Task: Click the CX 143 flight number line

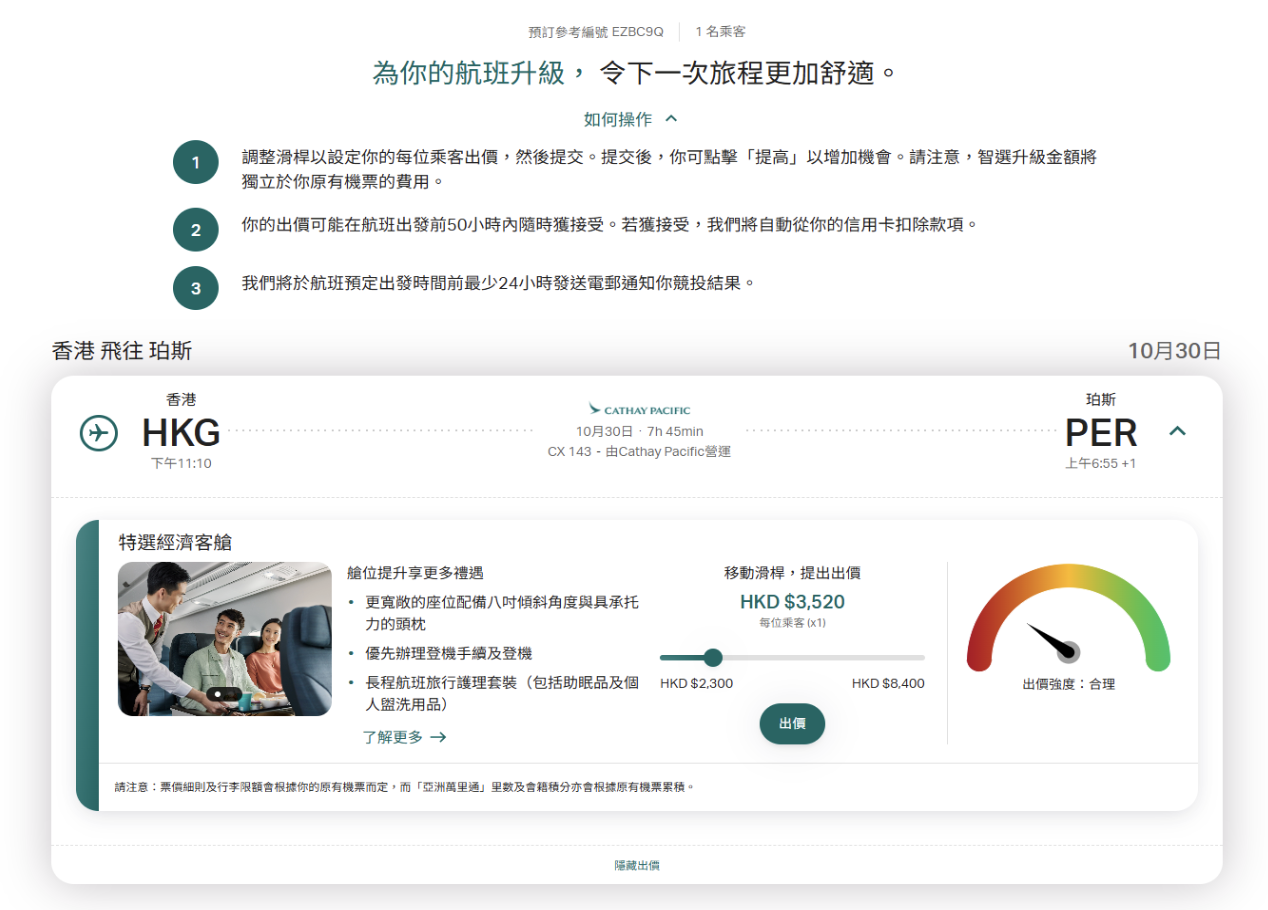Action: [x=639, y=452]
